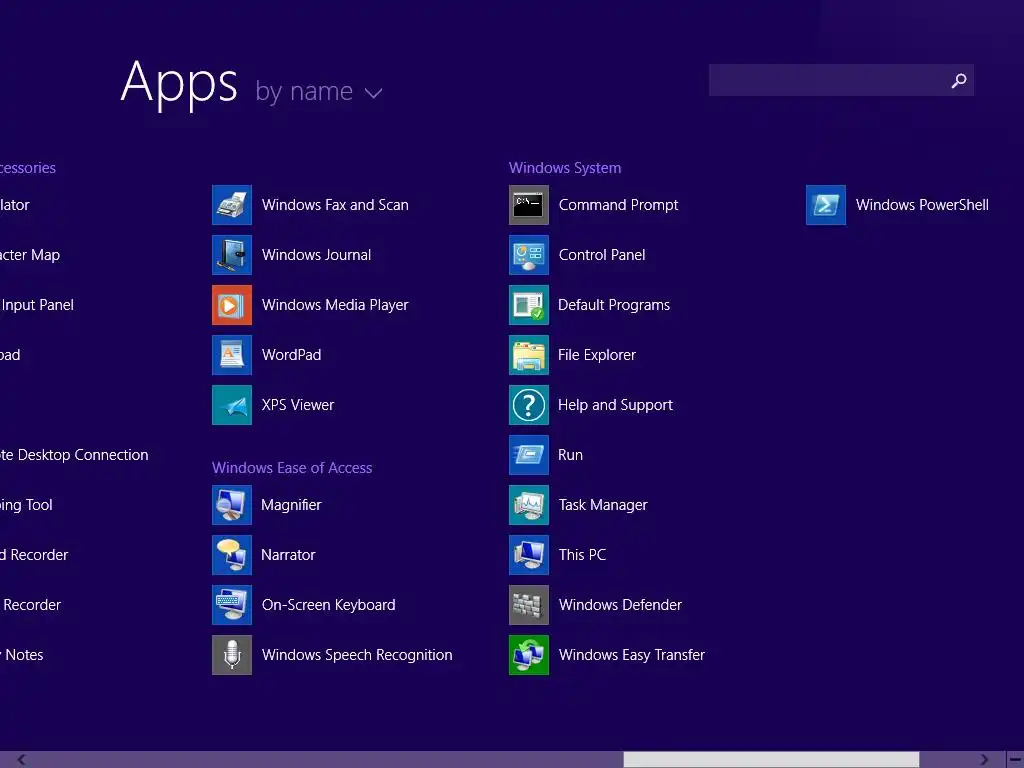Click the 'Windows PowerShell' text label
The width and height of the screenshot is (1024, 768).
point(922,205)
